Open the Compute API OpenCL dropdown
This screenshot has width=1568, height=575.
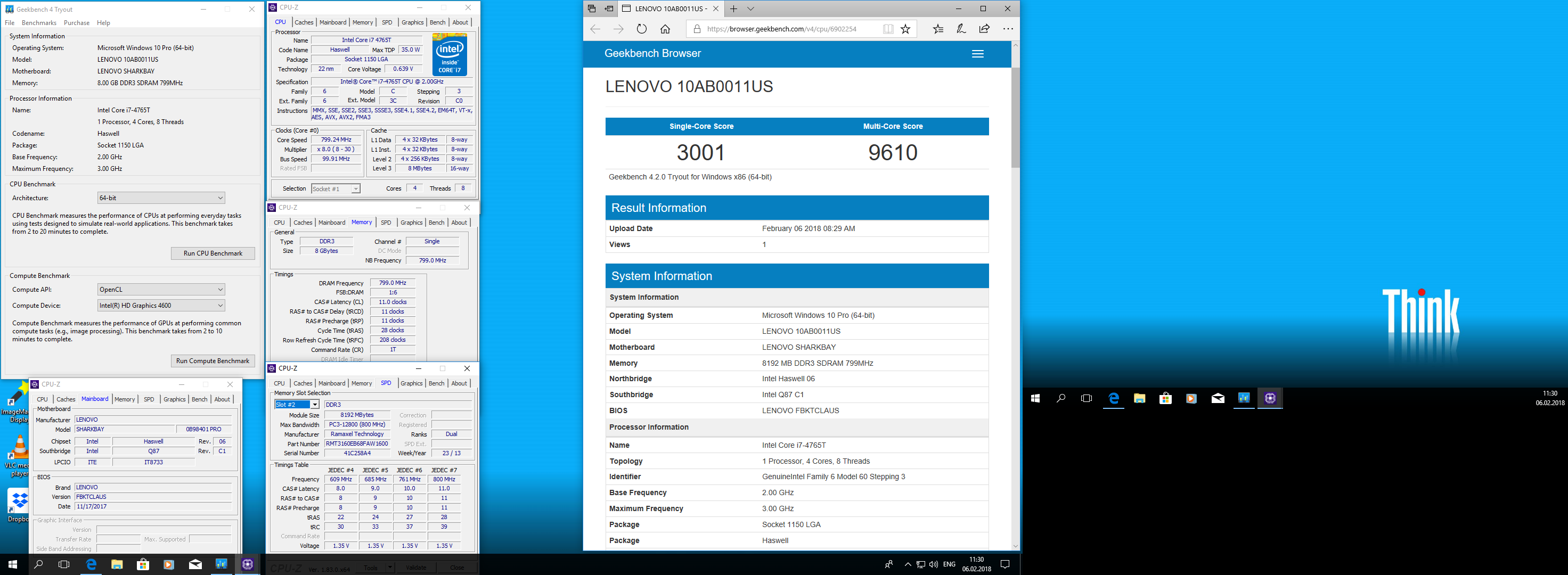161,290
